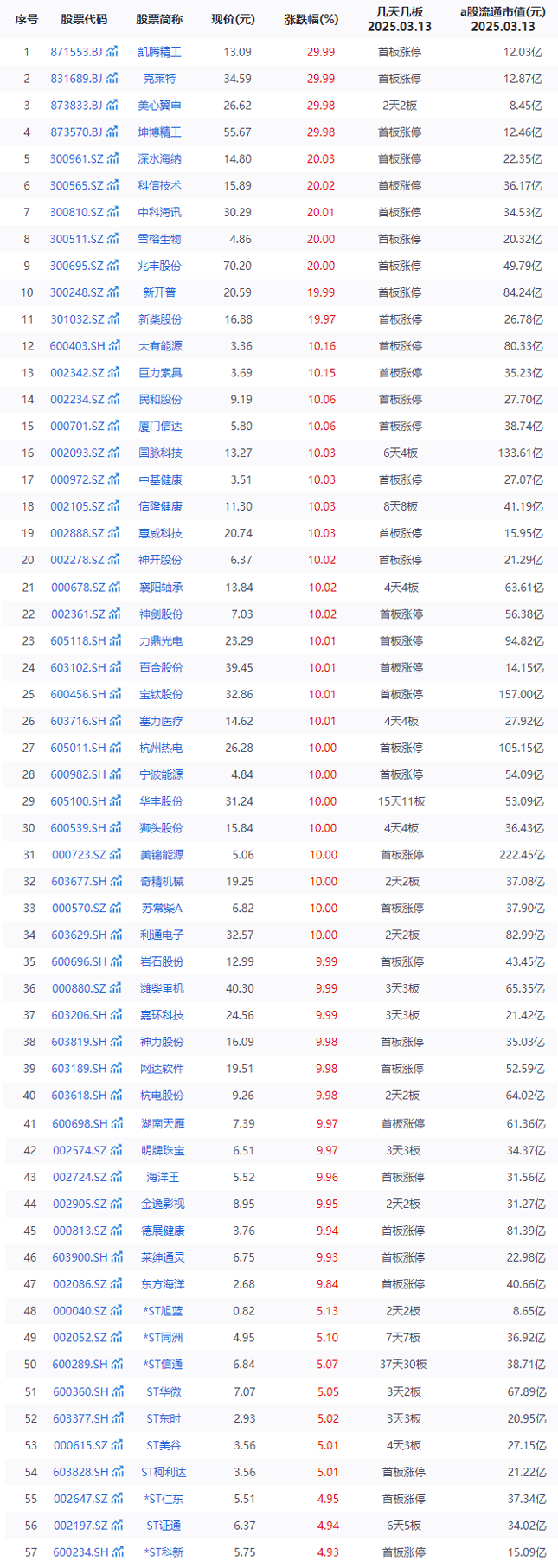Open stock code link 002234.SZ

click(77, 400)
